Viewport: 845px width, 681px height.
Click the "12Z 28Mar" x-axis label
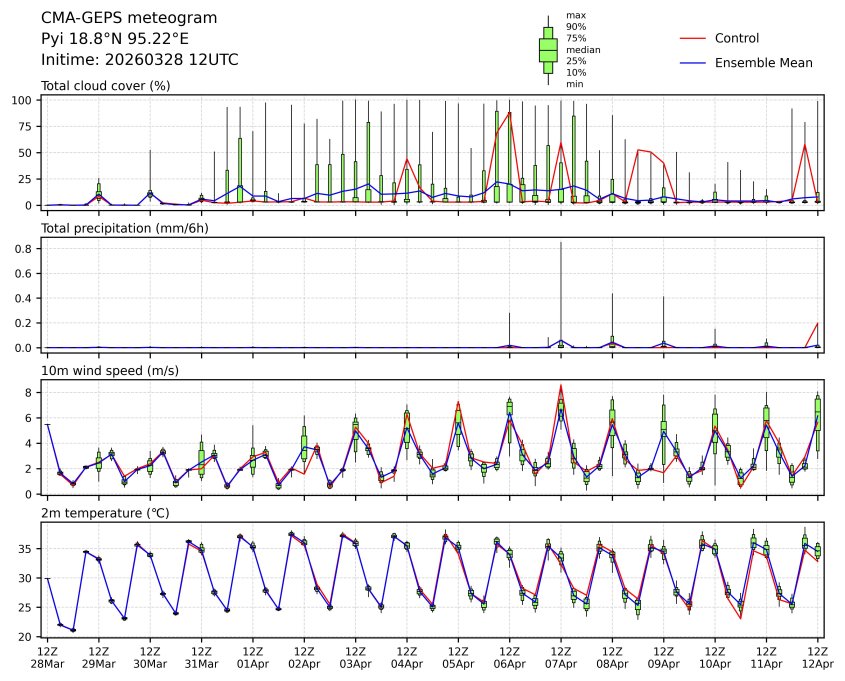(47, 657)
